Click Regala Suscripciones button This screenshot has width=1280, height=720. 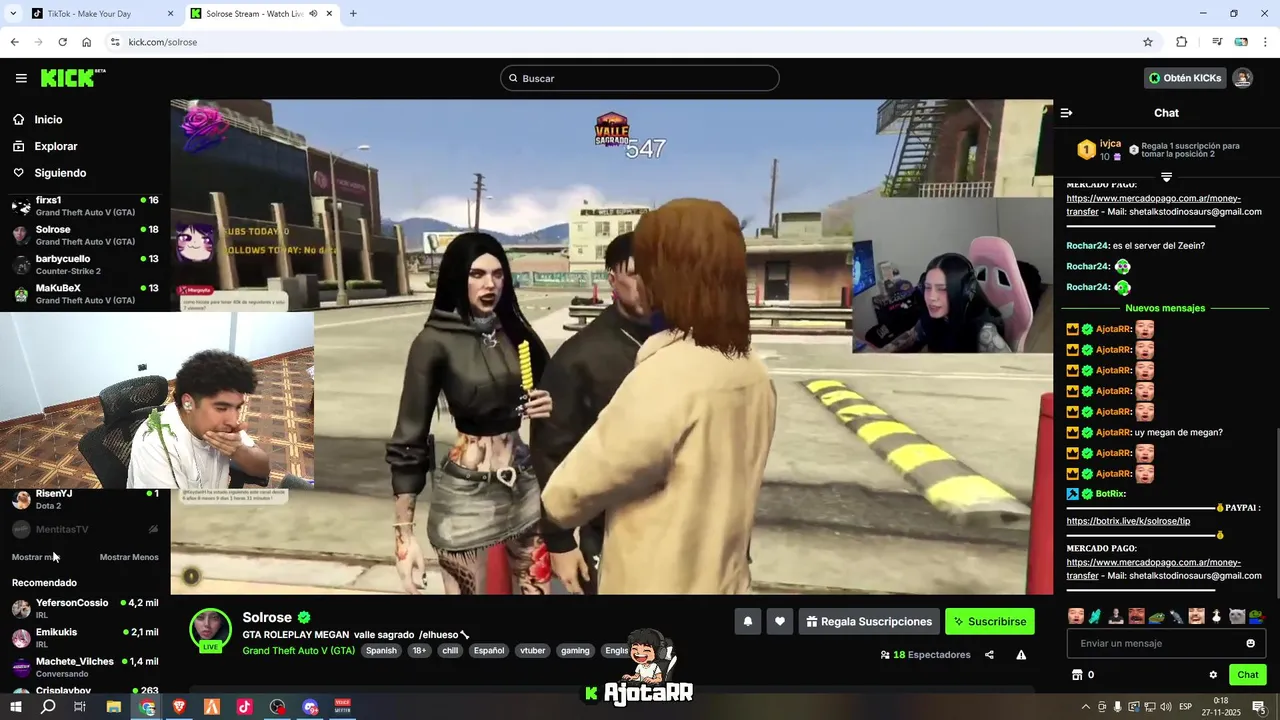(x=869, y=621)
